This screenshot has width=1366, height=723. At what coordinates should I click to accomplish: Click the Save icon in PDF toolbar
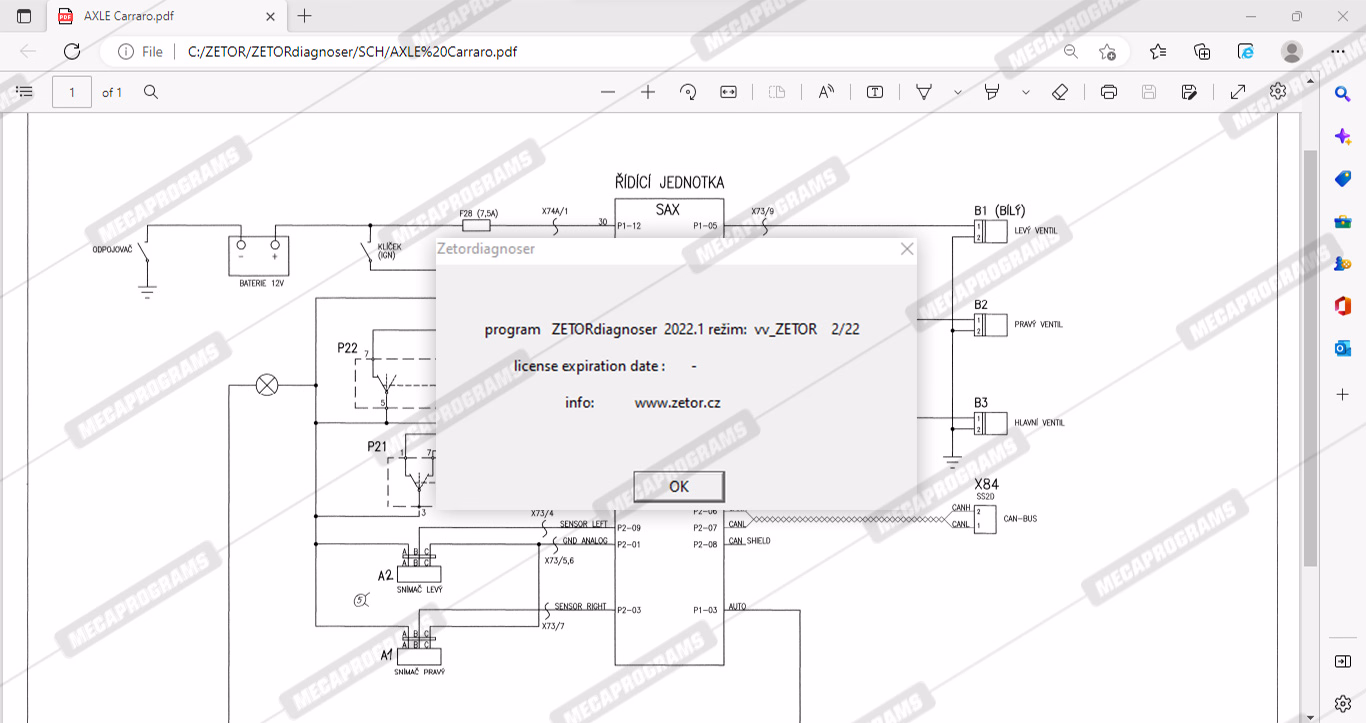[1149, 92]
